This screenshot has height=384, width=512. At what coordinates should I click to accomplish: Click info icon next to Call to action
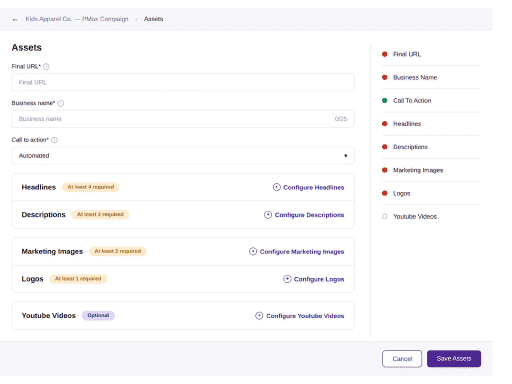[54, 140]
